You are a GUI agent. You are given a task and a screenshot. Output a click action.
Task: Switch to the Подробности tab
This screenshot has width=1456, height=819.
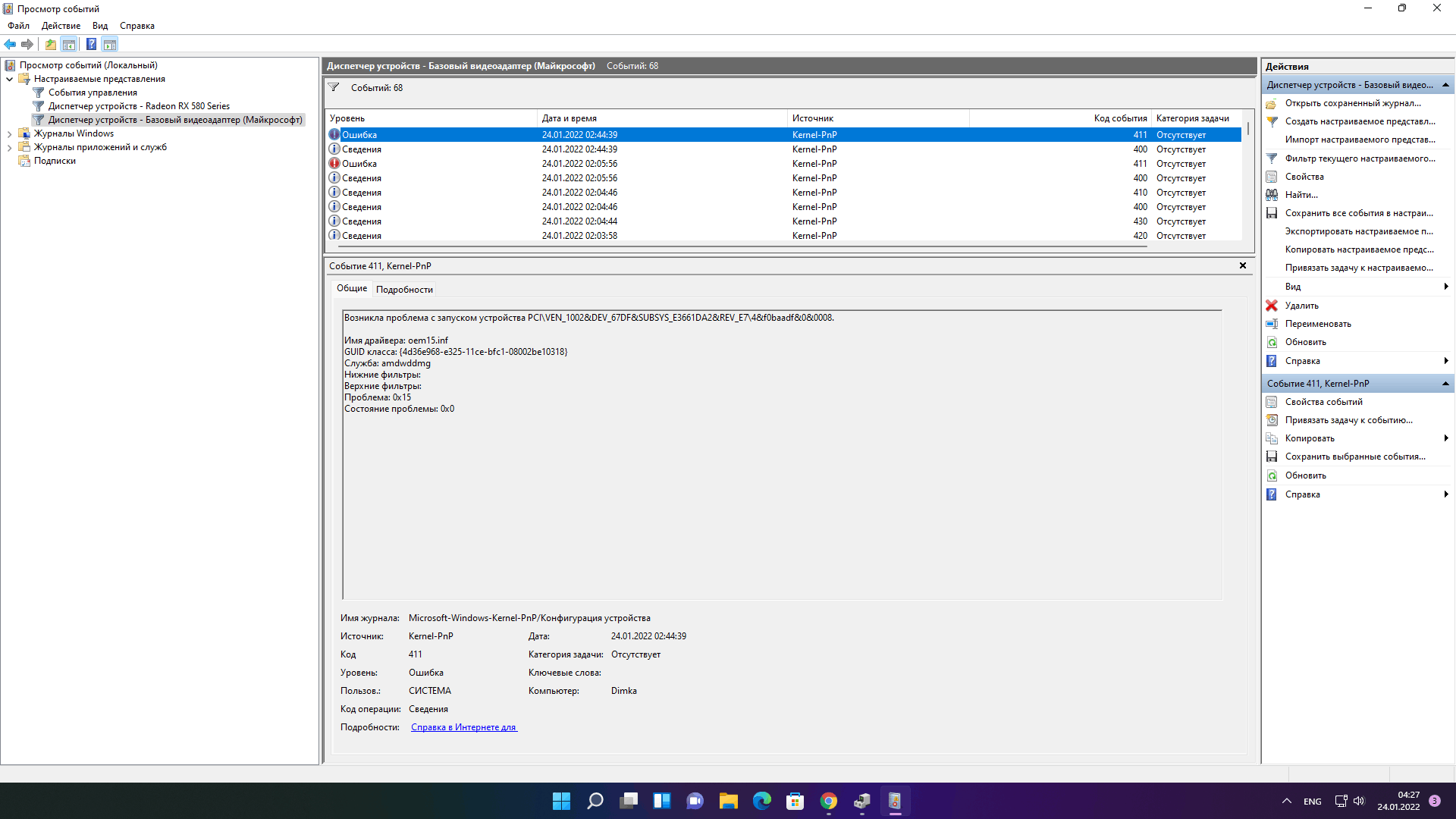coord(404,290)
